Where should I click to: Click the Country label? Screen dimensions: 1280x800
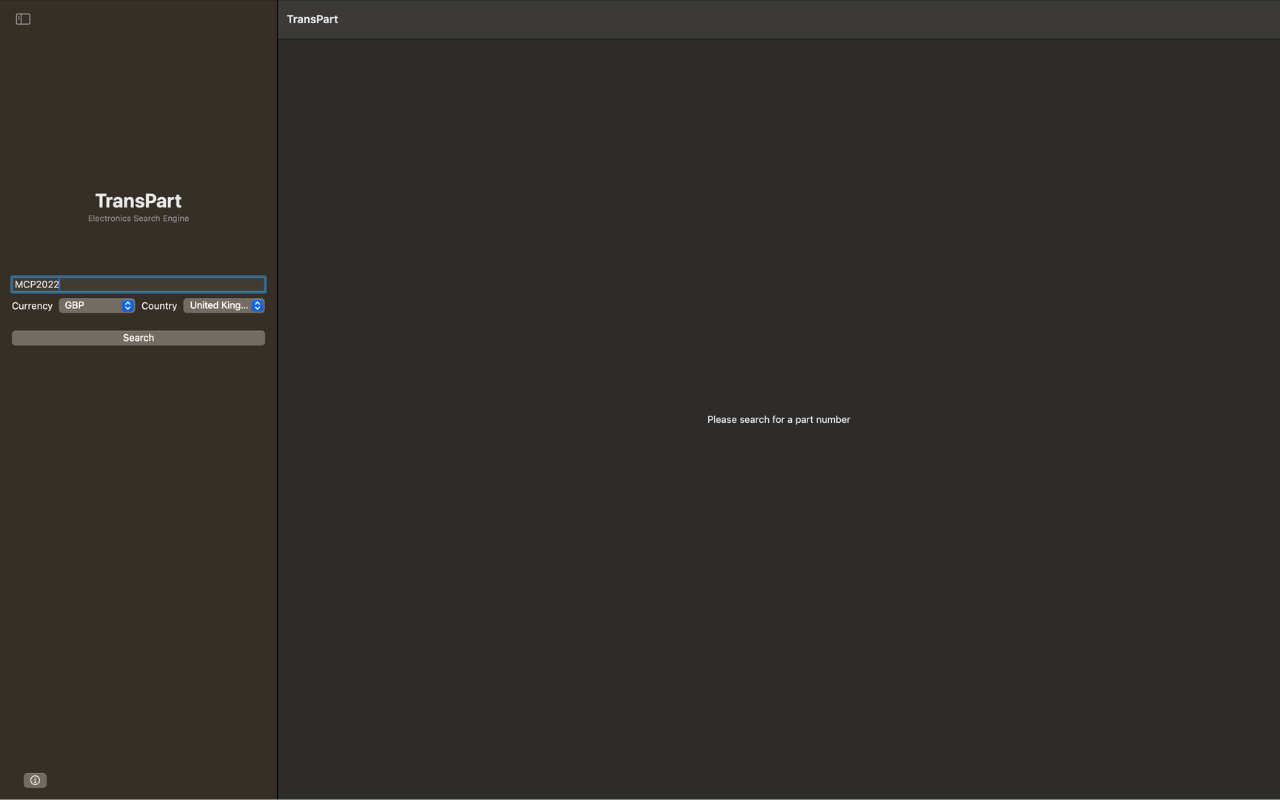tap(159, 306)
